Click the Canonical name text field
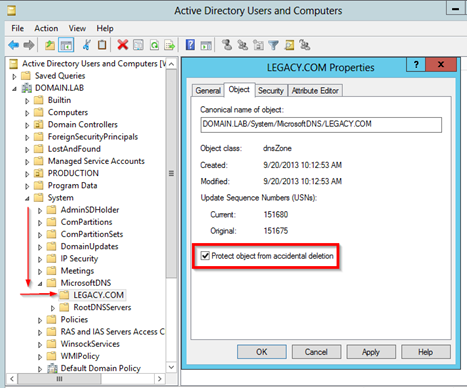This screenshot has height=388, width=467. 321,124
